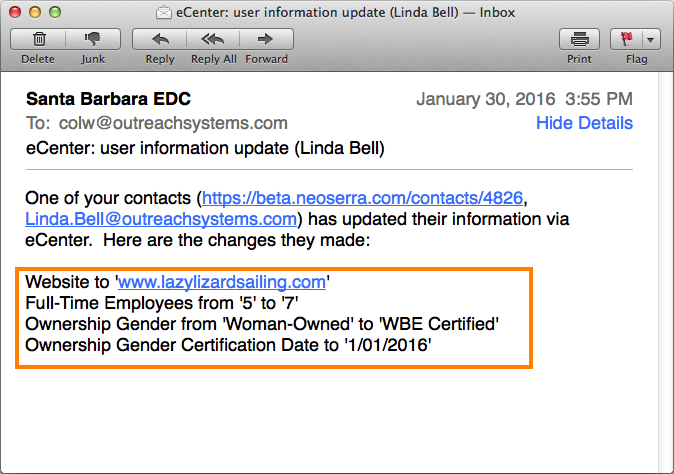Viewport: 674px width, 474px height.
Task: Flag this message with red flag
Action: pos(625,40)
